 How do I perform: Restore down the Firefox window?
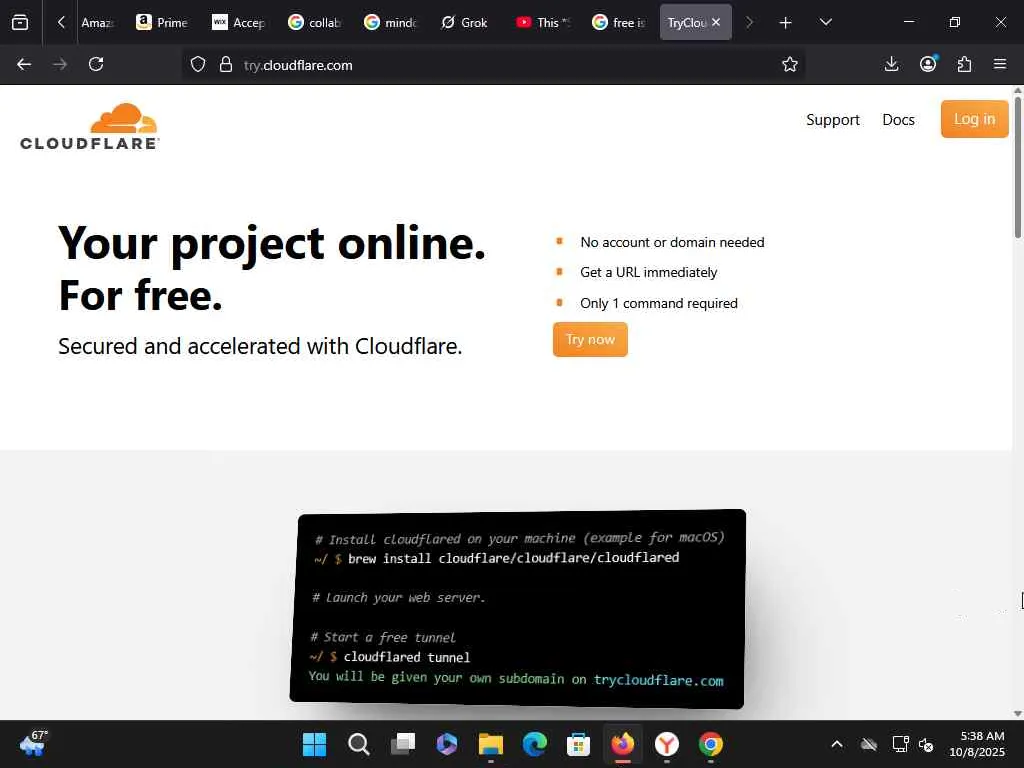click(x=954, y=22)
